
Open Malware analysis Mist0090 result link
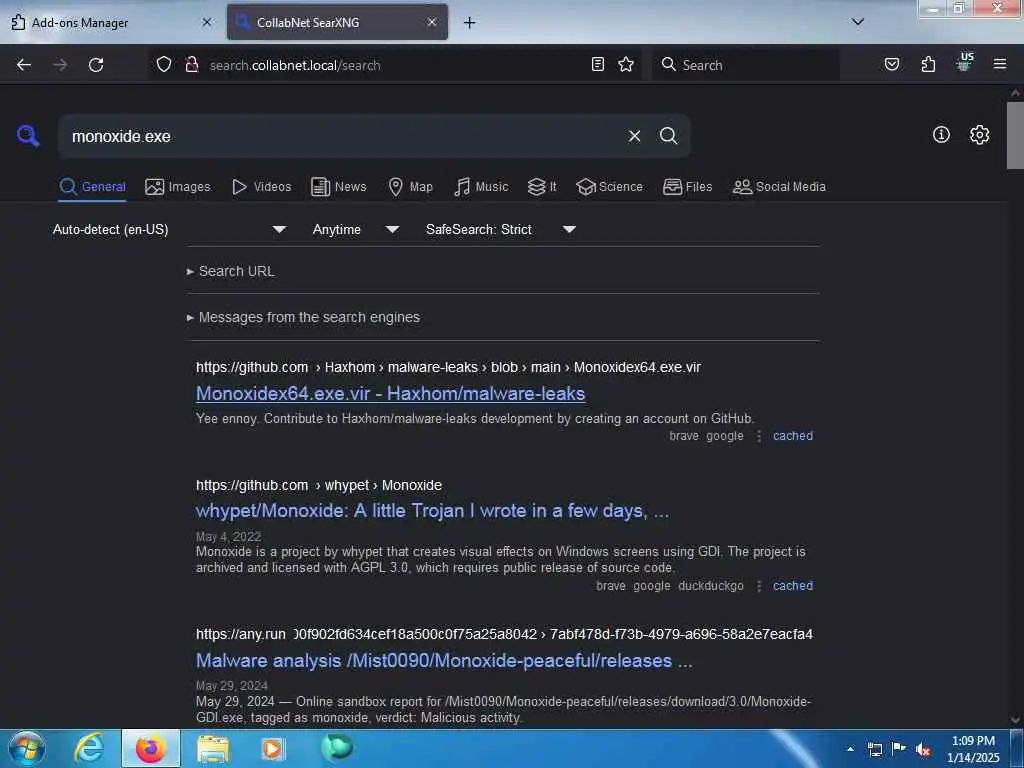444,660
